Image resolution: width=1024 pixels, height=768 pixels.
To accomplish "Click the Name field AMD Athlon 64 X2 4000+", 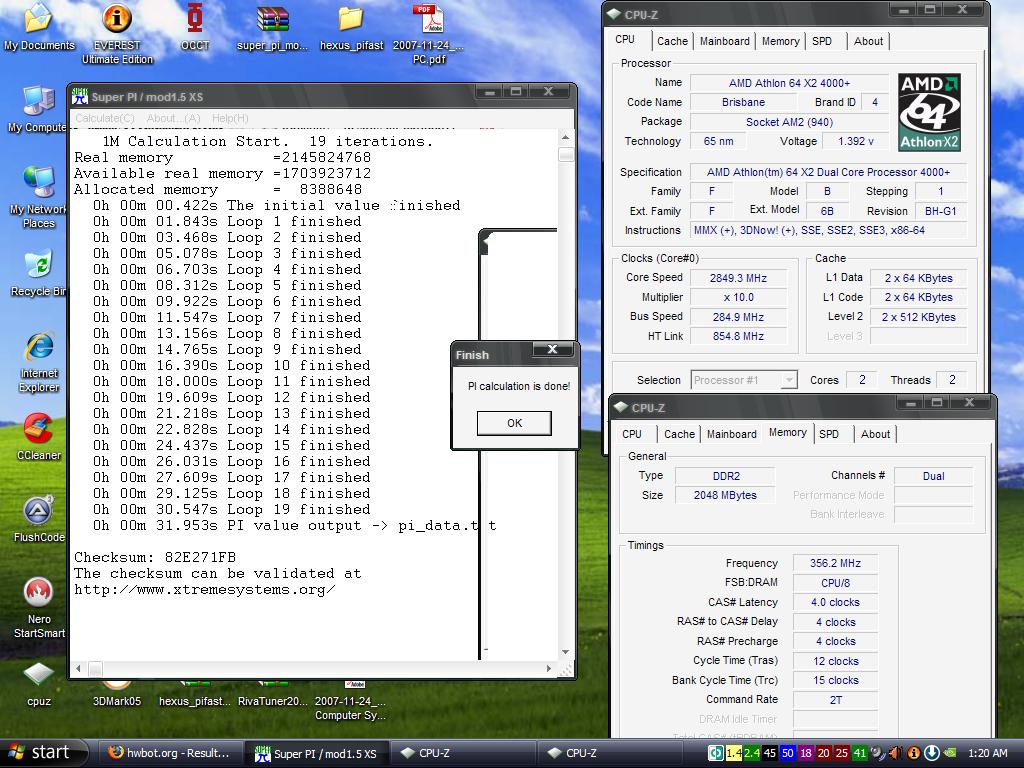I will point(790,83).
